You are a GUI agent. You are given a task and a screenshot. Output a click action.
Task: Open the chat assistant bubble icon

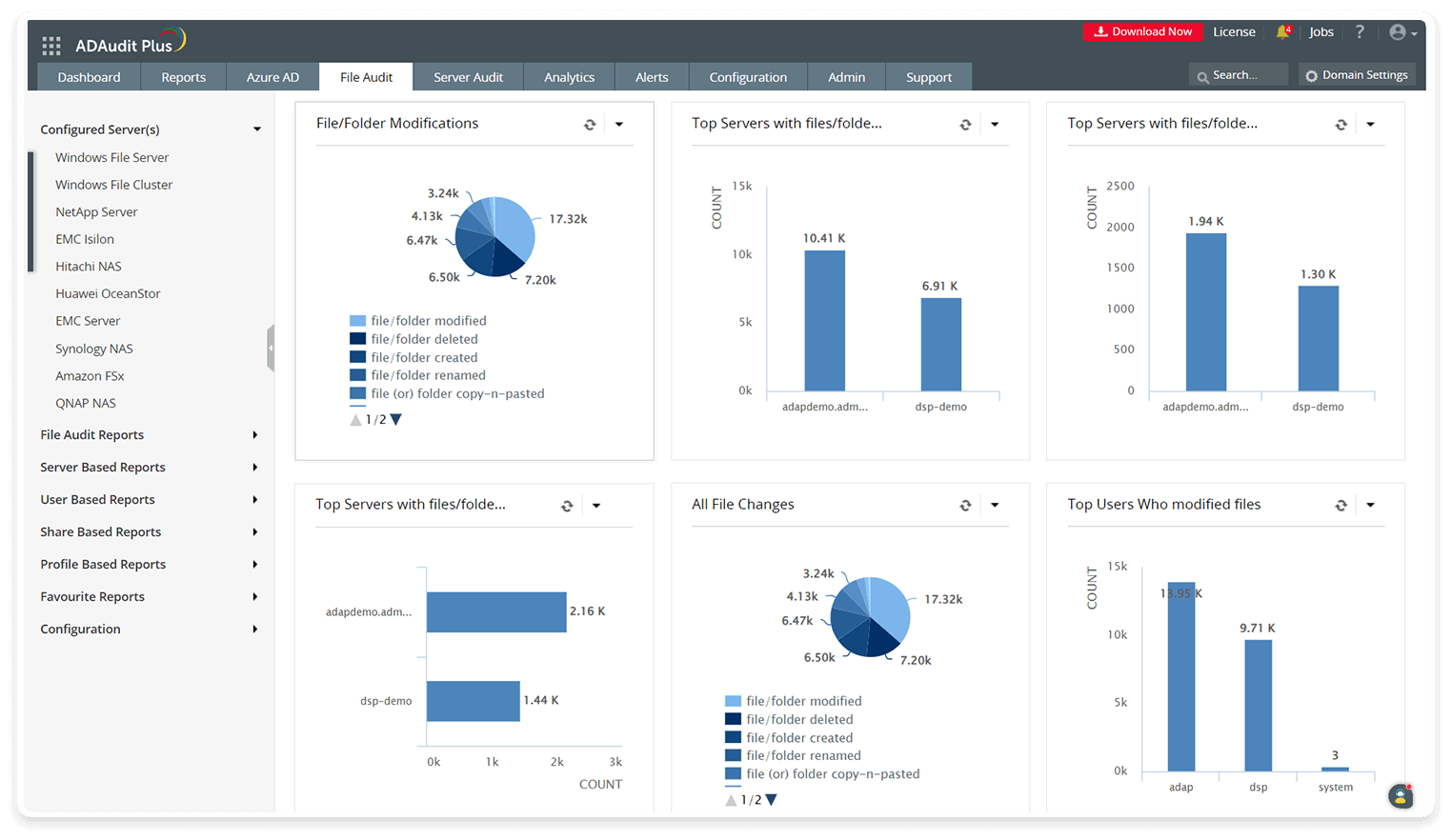(1401, 796)
